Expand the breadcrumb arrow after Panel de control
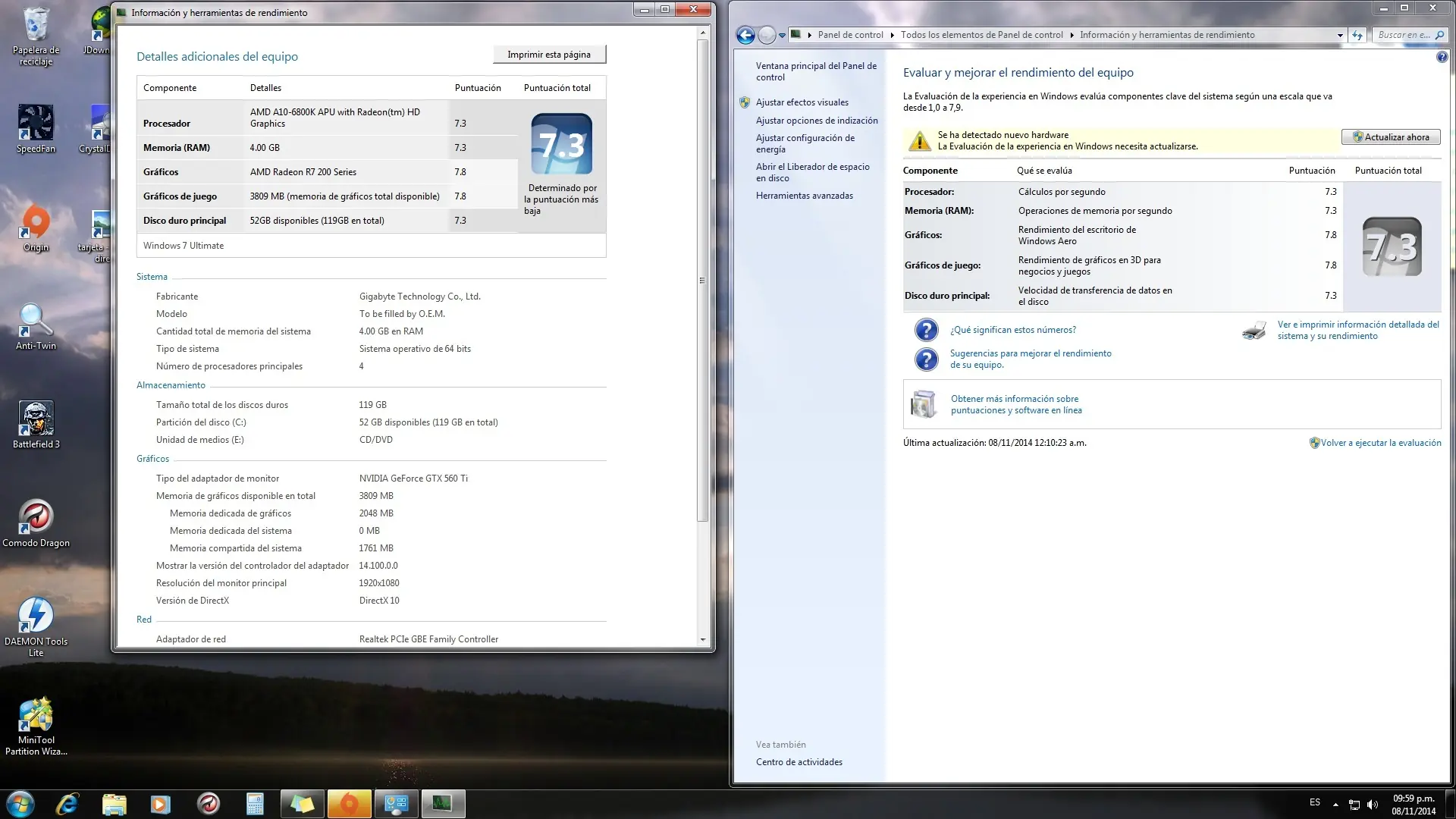 892,35
